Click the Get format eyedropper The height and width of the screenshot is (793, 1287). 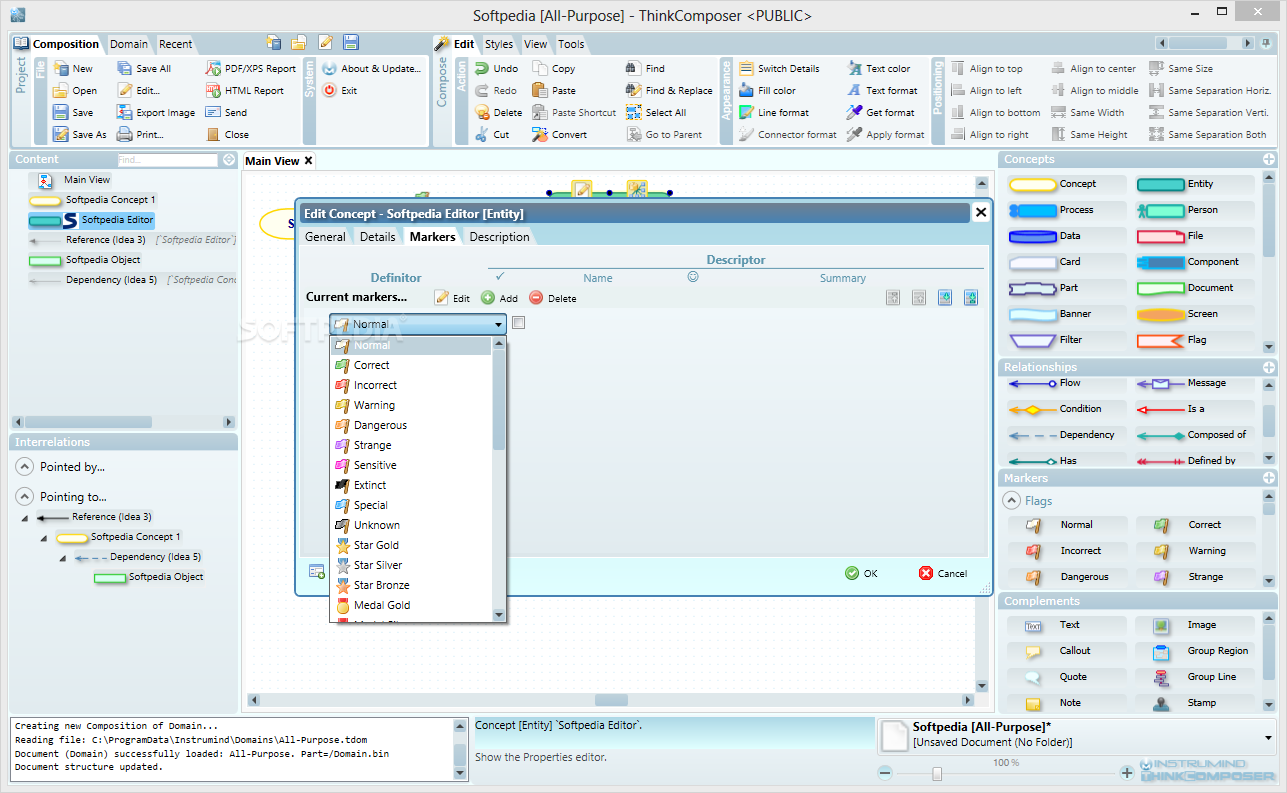[854, 113]
